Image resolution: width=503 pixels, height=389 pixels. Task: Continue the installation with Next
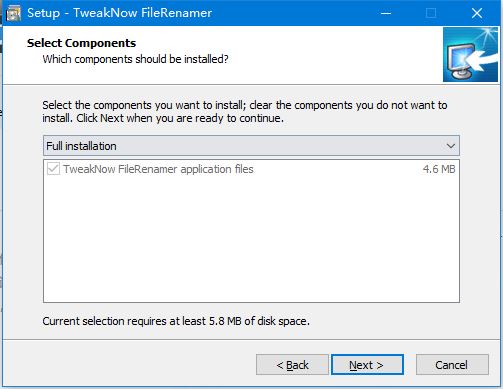point(367,365)
